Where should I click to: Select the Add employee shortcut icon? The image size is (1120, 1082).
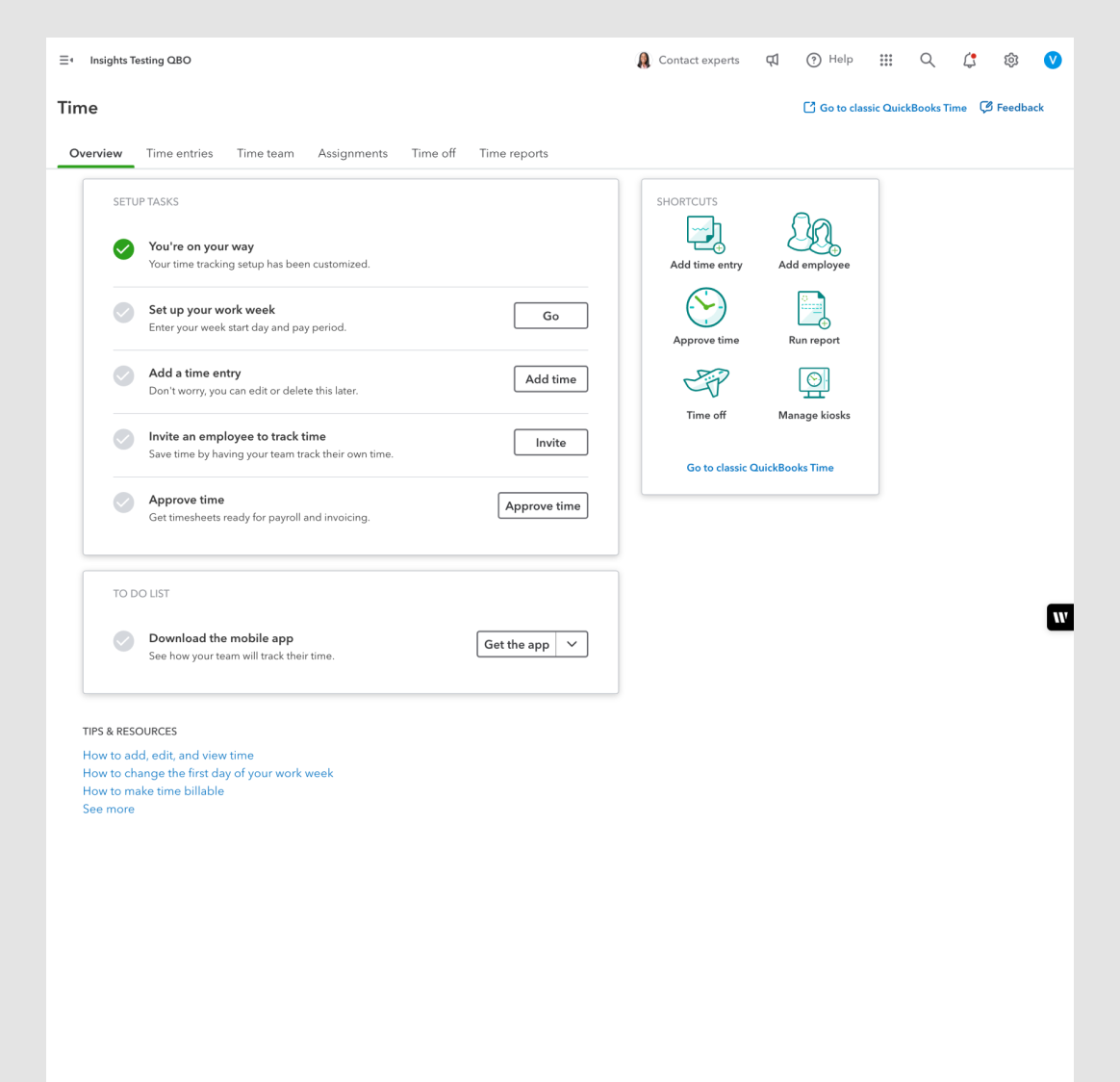point(813,232)
